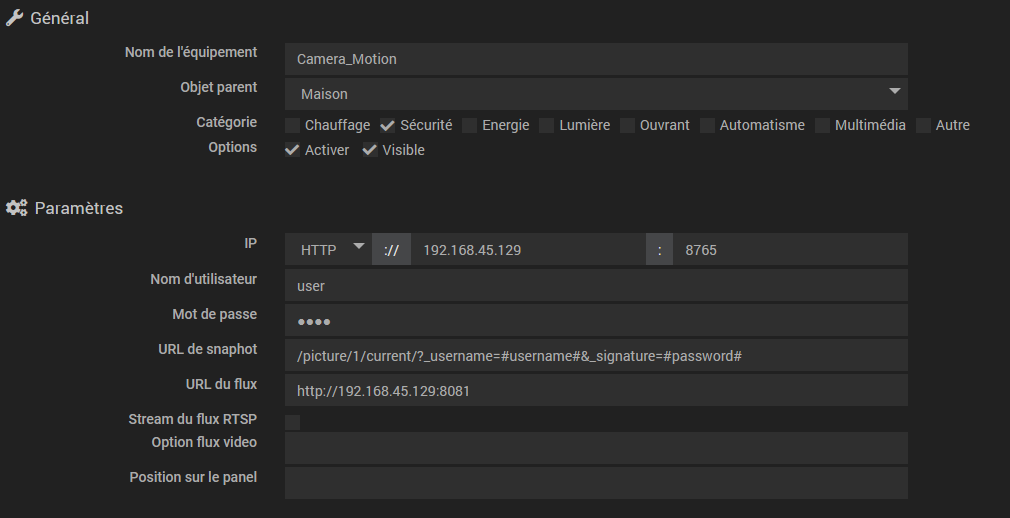Tick the Energie category checkbox
The height and width of the screenshot is (518, 1010).
pos(470,125)
